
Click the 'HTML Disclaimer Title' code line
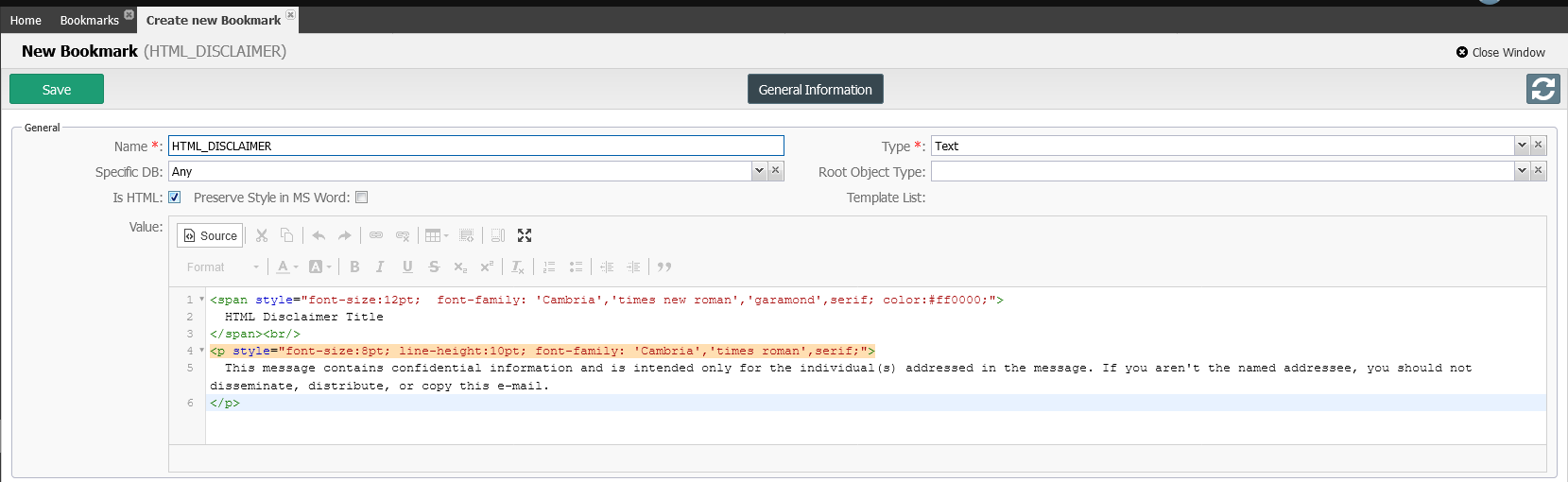(304, 317)
